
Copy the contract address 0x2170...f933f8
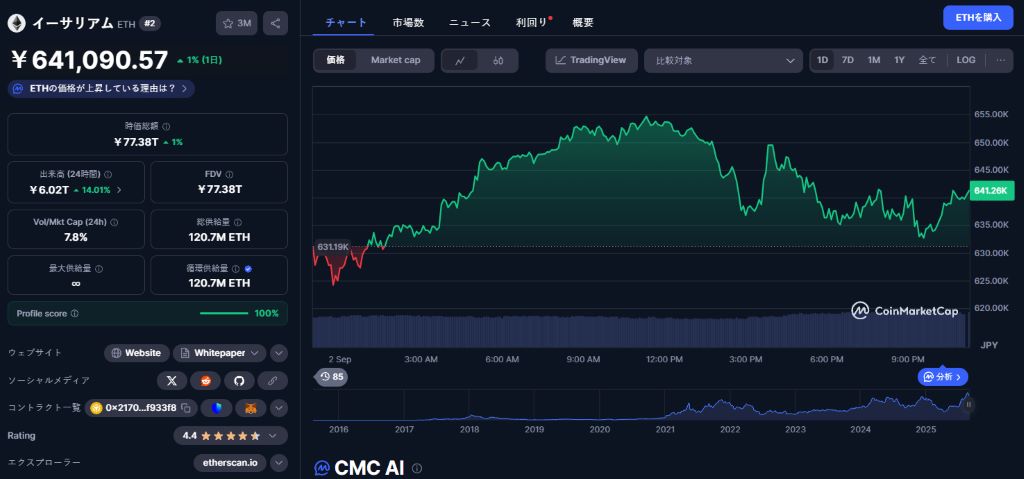click(x=186, y=408)
